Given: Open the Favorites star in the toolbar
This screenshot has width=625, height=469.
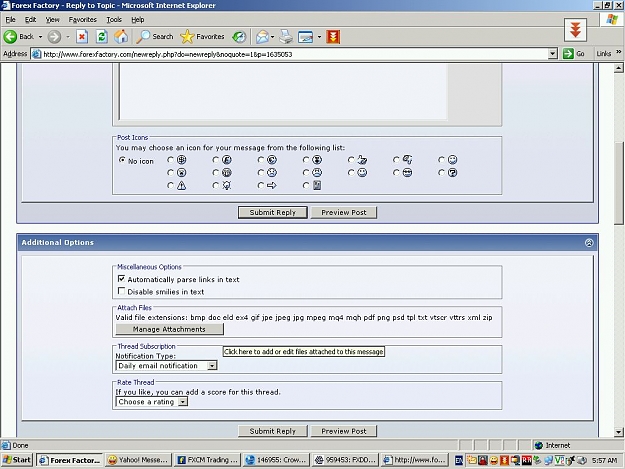Looking at the screenshot, I should [x=202, y=37].
